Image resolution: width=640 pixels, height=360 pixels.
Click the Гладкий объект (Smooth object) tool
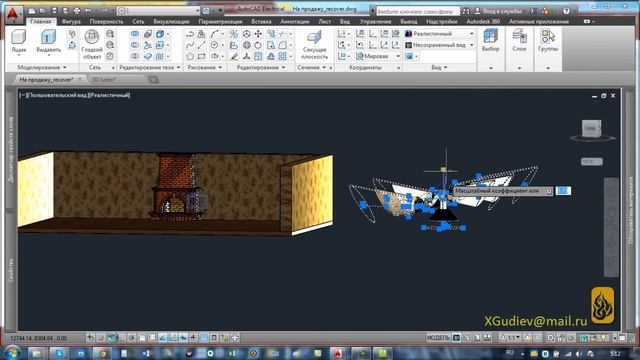(92, 44)
